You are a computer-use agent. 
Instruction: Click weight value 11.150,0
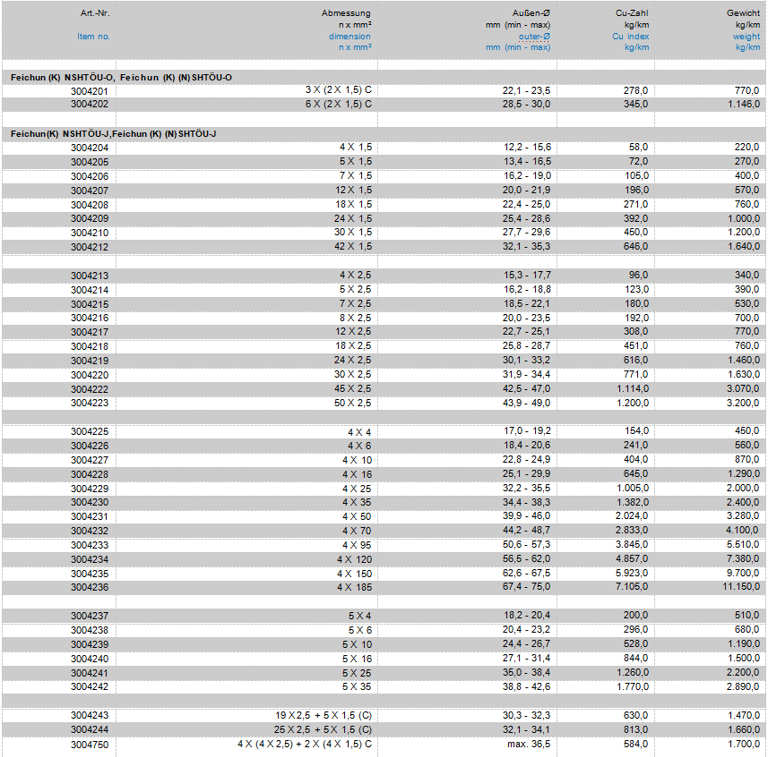coord(742,587)
